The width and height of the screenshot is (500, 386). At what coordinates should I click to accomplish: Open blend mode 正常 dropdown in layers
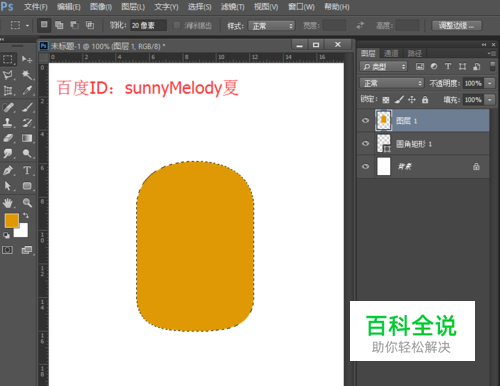pyautogui.click(x=392, y=83)
